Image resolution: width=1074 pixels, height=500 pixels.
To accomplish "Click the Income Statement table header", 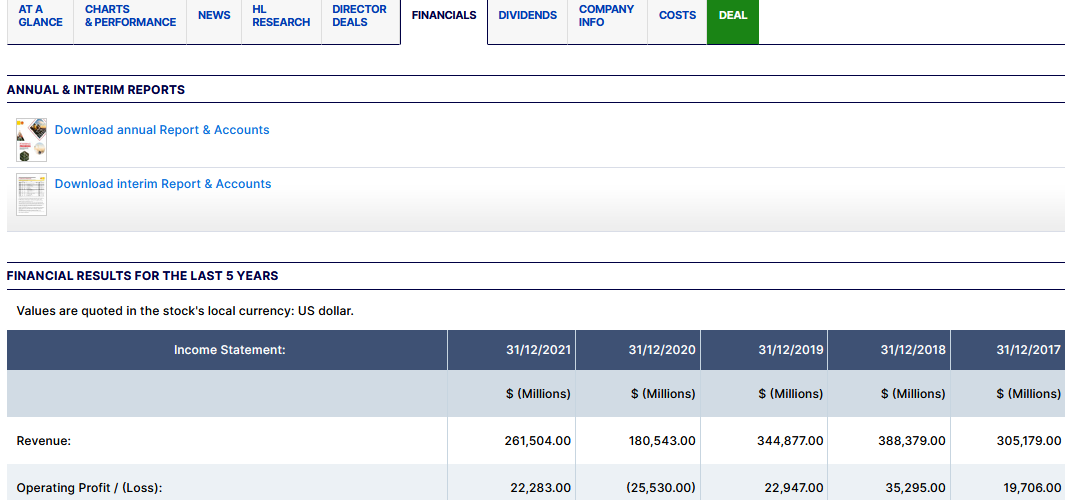I will (x=229, y=350).
